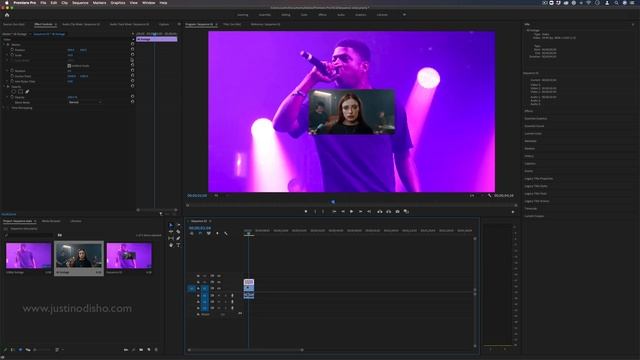Click the Go to Out button
Screen dimensions: 640x360
369,211
